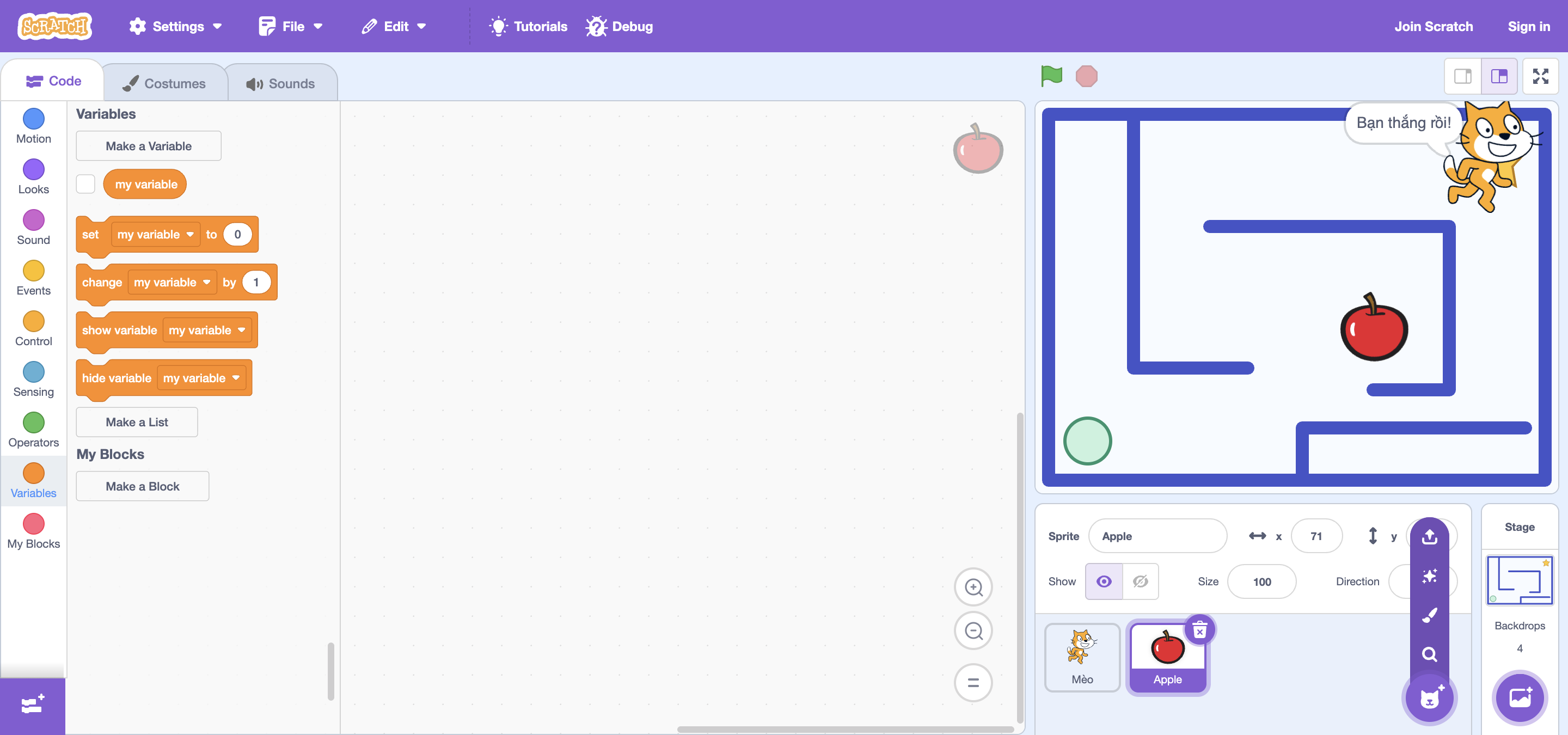Select the Motion category circle
The image size is (1568, 735).
(x=33, y=119)
